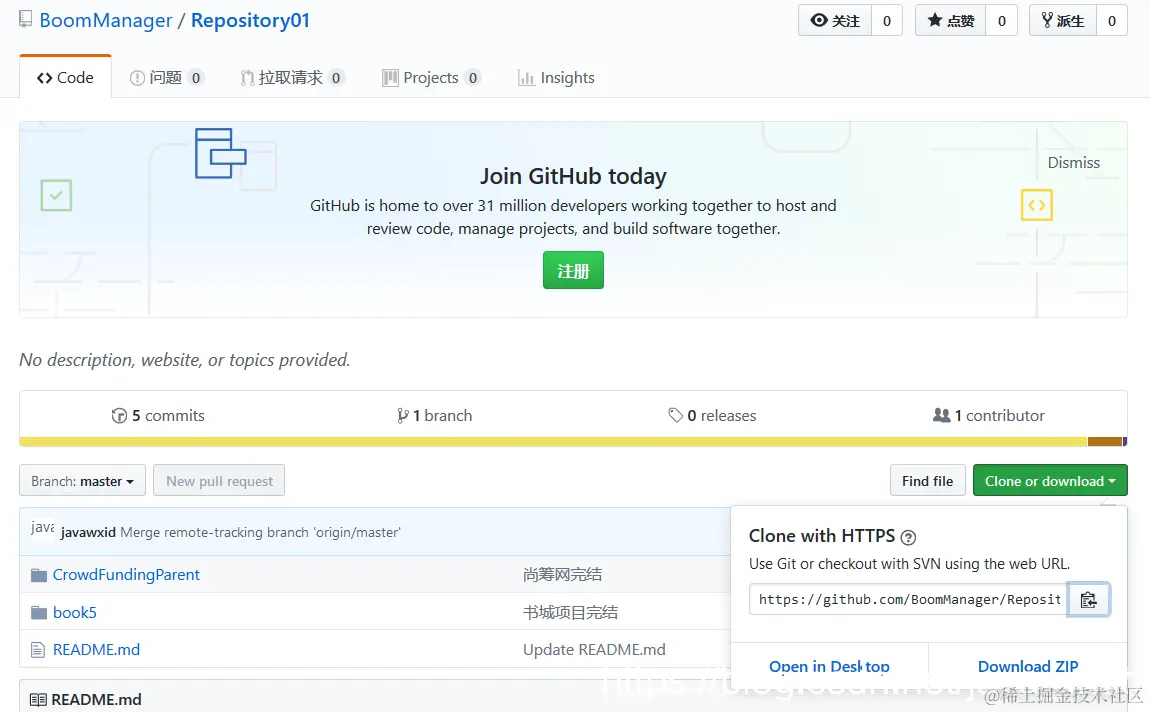Open javawxid author link in commit row
The image size is (1150, 712).
(x=88, y=532)
